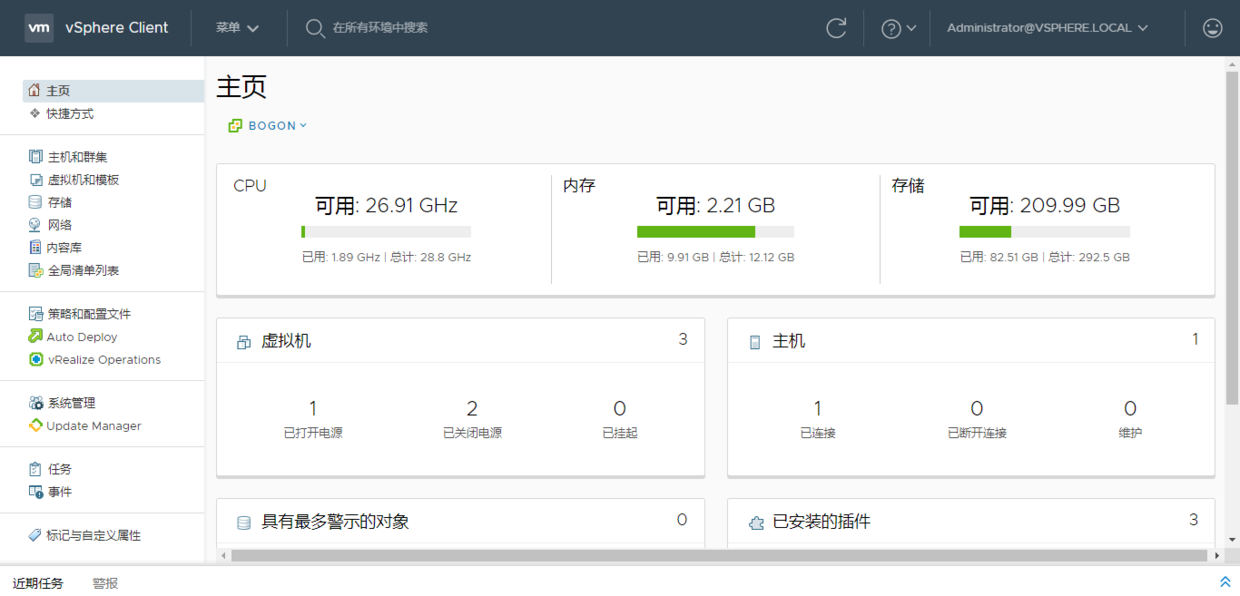Screen dimensions: 1240x596
Task: Open the 菜单 dropdown
Action: coord(236,27)
